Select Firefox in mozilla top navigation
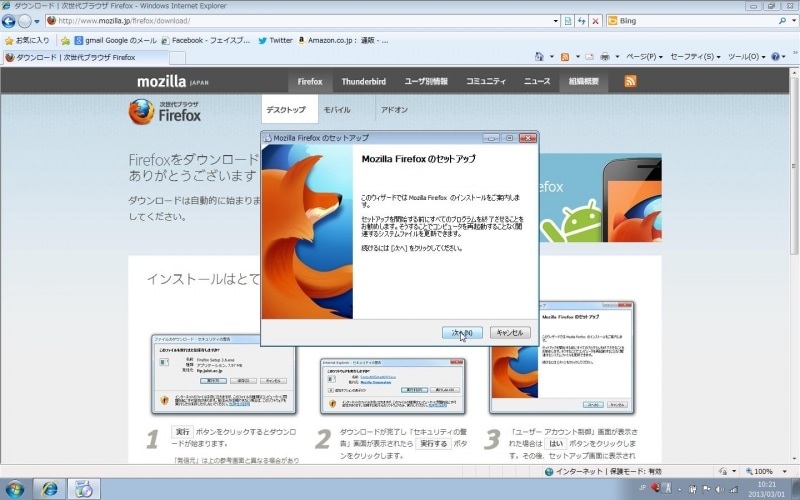Image resolution: width=800 pixels, height=500 pixels. coord(310,81)
